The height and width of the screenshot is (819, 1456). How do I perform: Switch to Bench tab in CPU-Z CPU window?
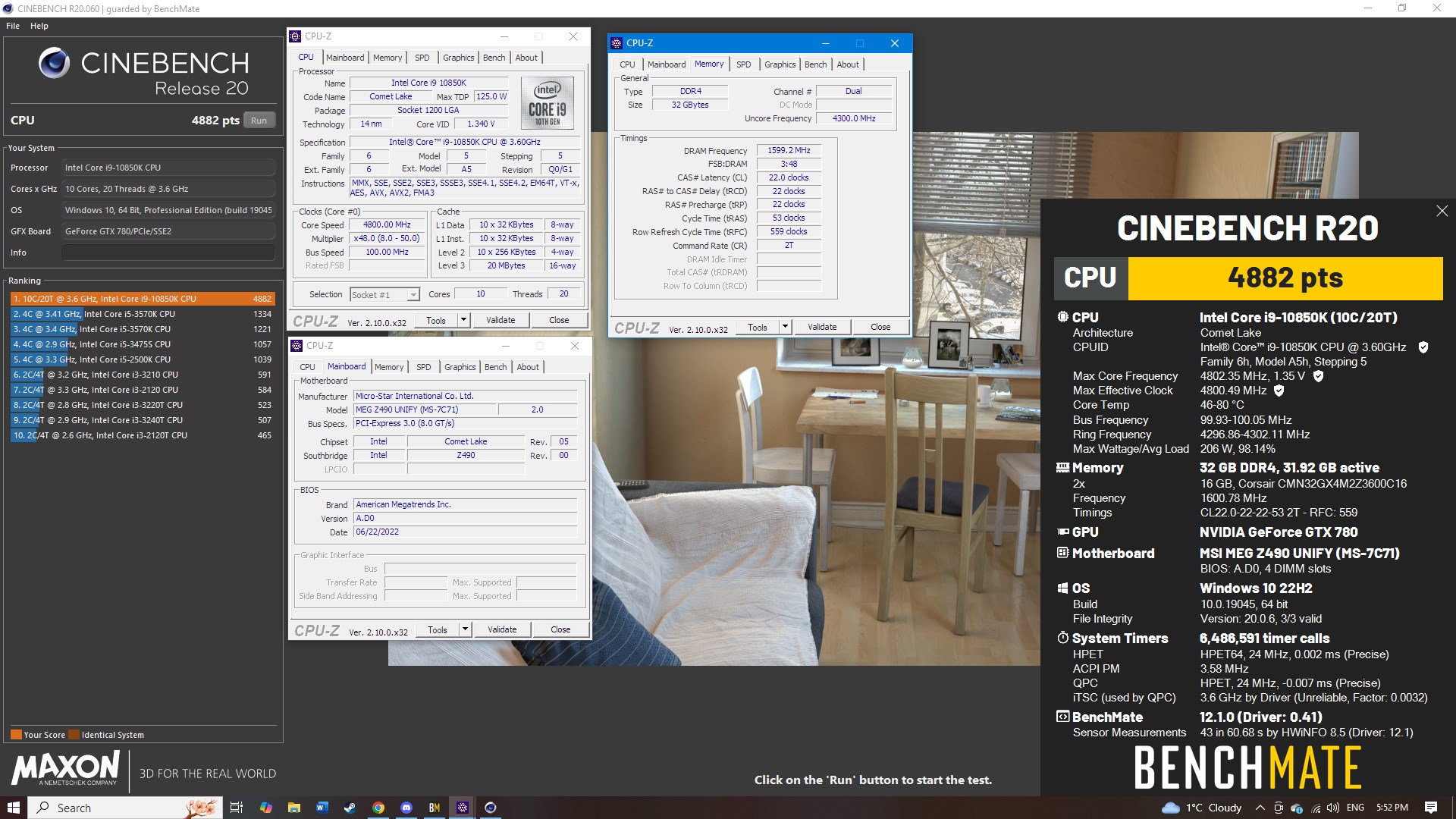pos(494,58)
